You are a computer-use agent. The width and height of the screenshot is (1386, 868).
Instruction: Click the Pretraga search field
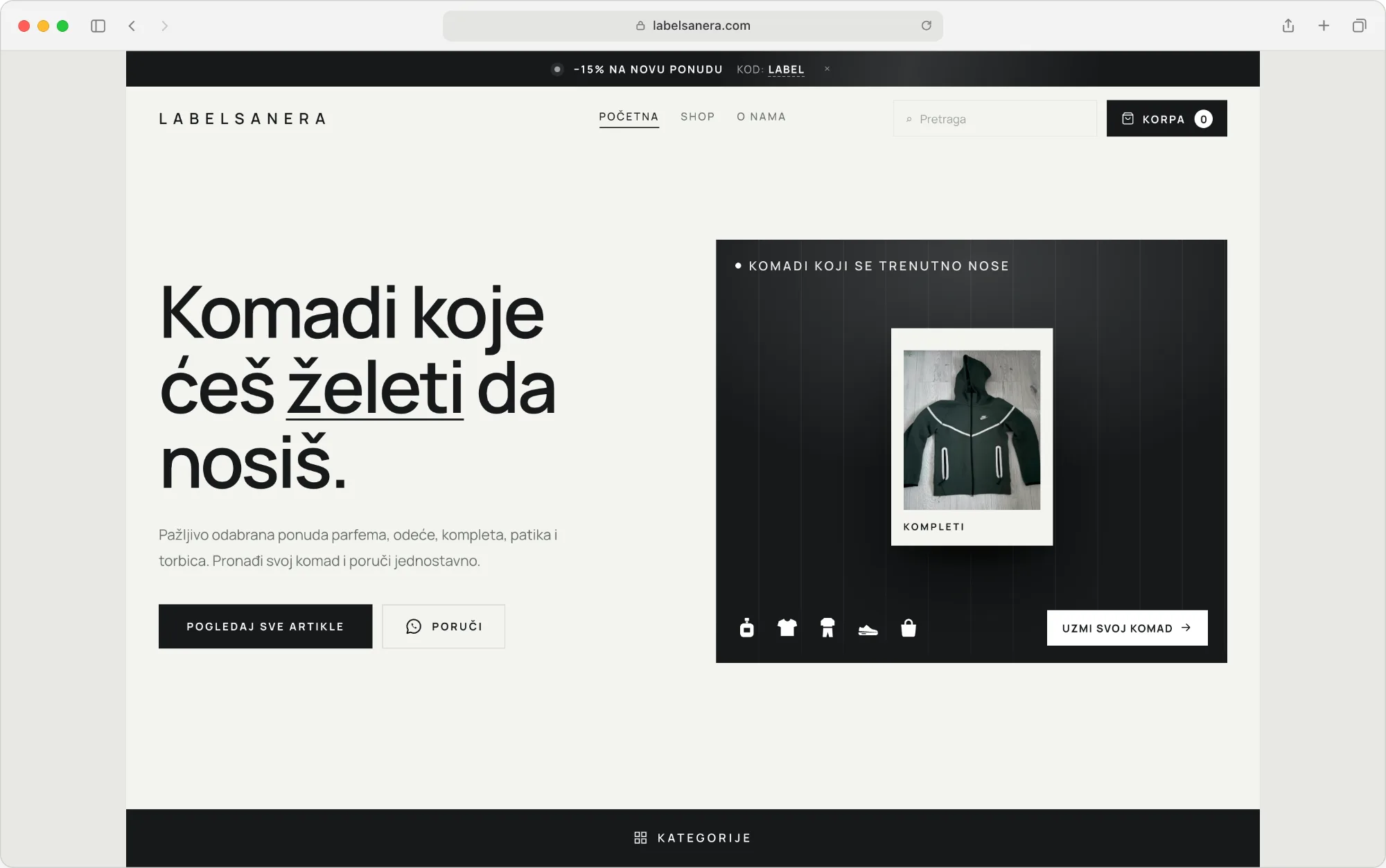995,118
